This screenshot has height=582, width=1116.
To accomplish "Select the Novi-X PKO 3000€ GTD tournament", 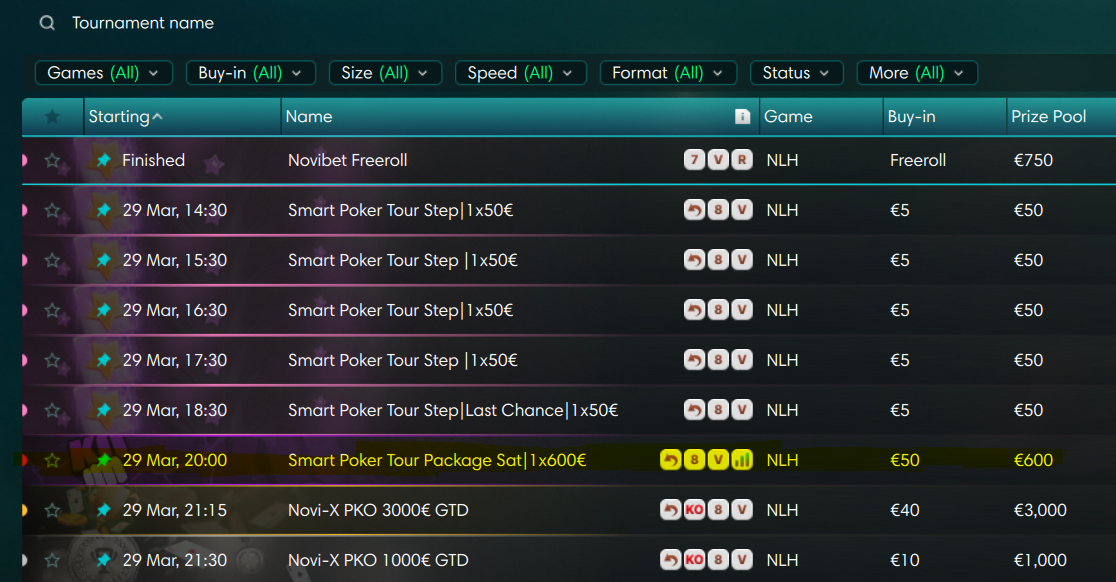I will pyautogui.click(x=378, y=510).
